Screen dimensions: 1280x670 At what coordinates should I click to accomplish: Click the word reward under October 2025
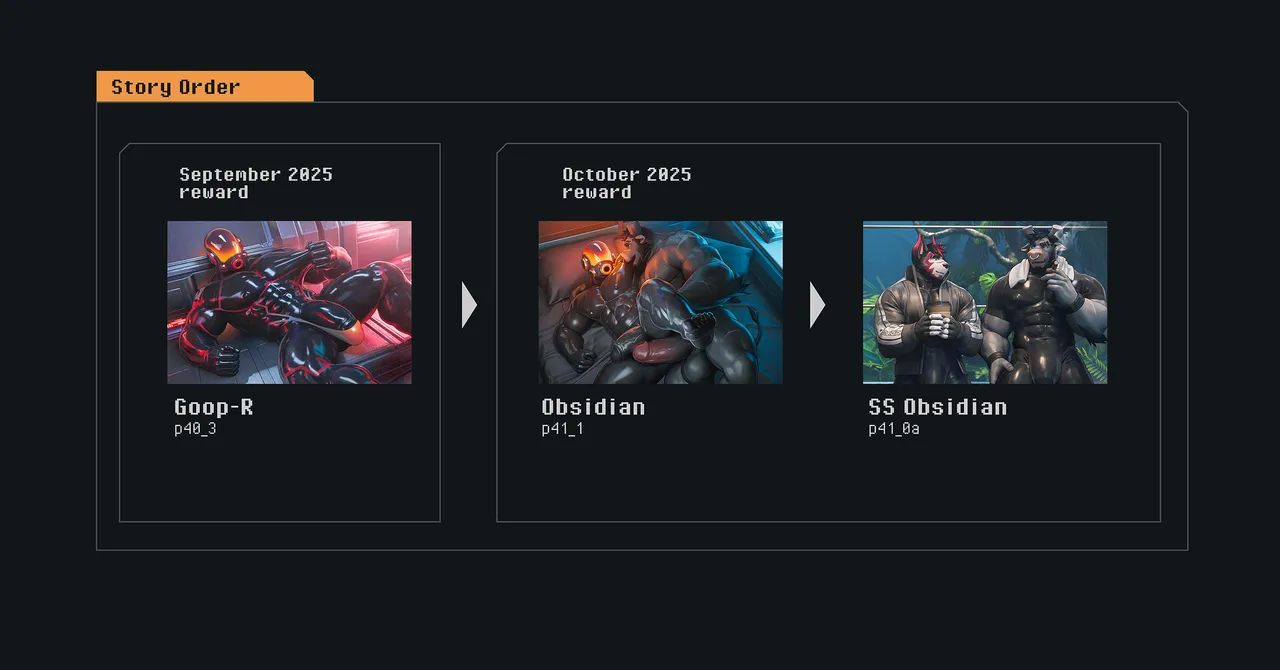click(x=597, y=192)
